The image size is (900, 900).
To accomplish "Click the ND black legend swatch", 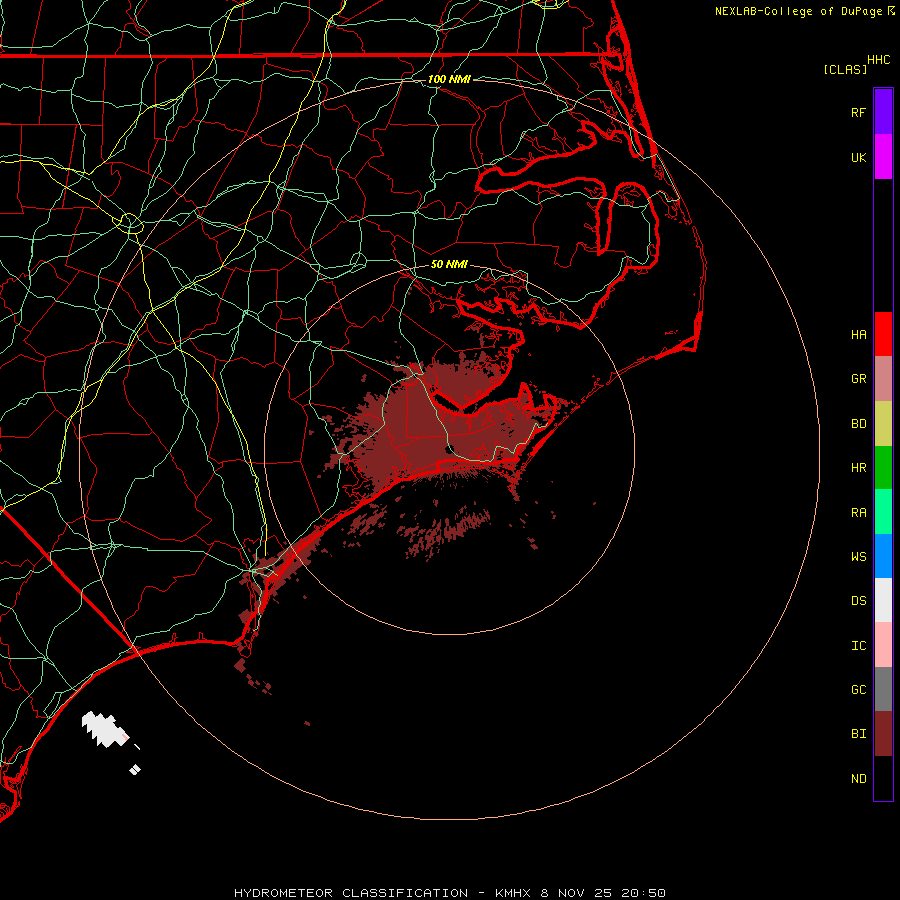I will pos(883,778).
